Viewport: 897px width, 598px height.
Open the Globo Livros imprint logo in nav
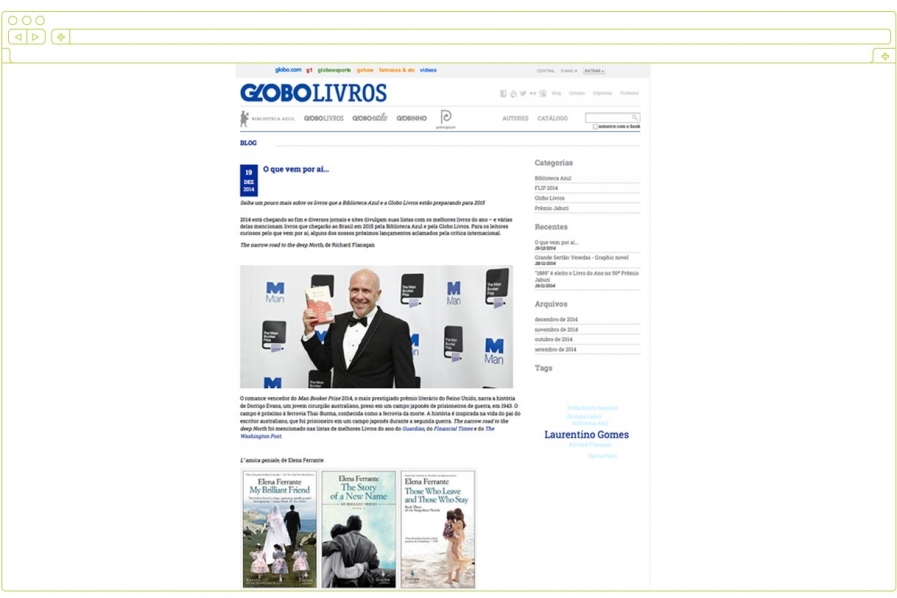324,118
